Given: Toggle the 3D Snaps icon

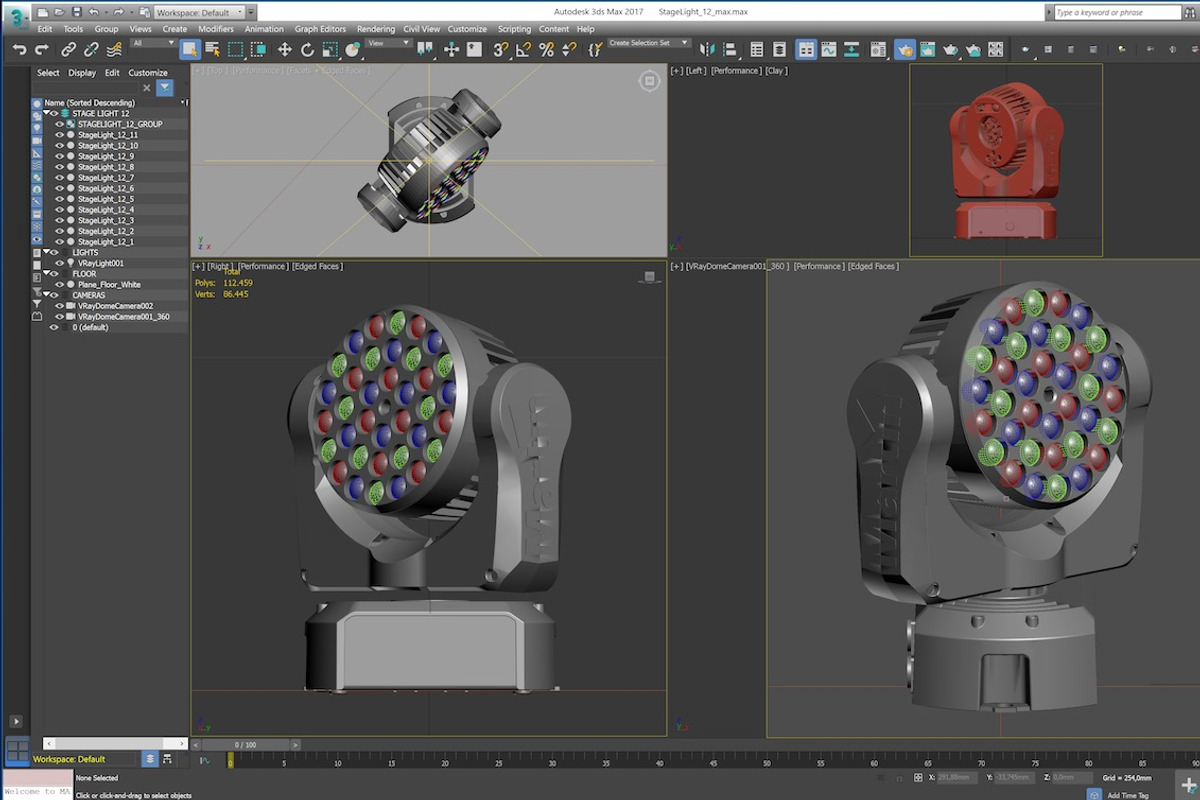Looking at the screenshot, I should tap(501, 49).
